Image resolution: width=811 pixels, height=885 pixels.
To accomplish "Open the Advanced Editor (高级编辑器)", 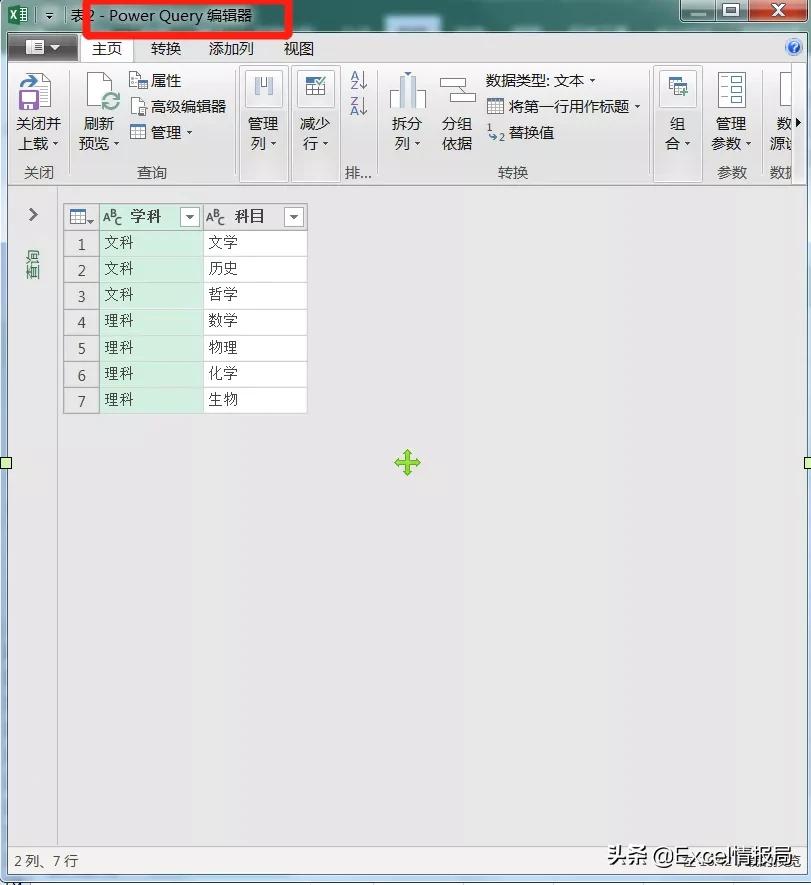I will click(x=178, y=106).
